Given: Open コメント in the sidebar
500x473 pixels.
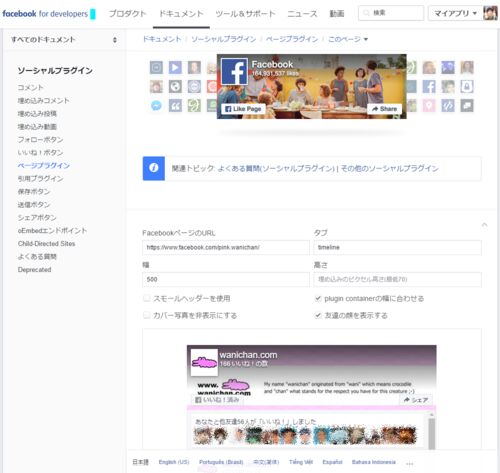Looking at the screenshot, I should [31, 87].
